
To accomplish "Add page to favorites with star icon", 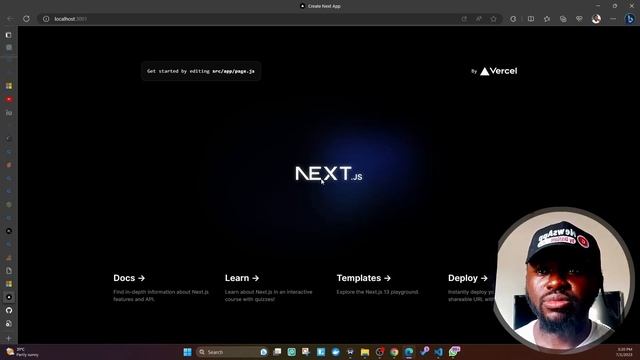I will pyautogui.click(x=493, y=19).
